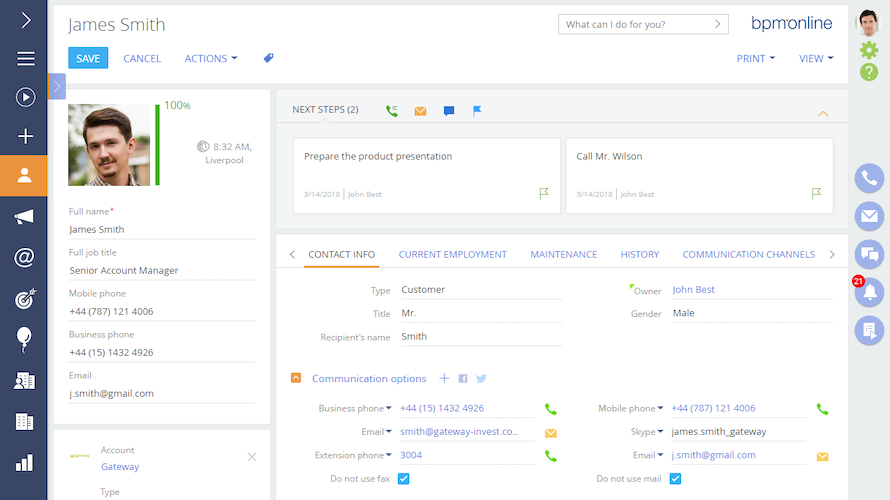890x500 pixels.
Task: Open the View dropdown menu
Action: pyautogui.click(x=816, y=58)
